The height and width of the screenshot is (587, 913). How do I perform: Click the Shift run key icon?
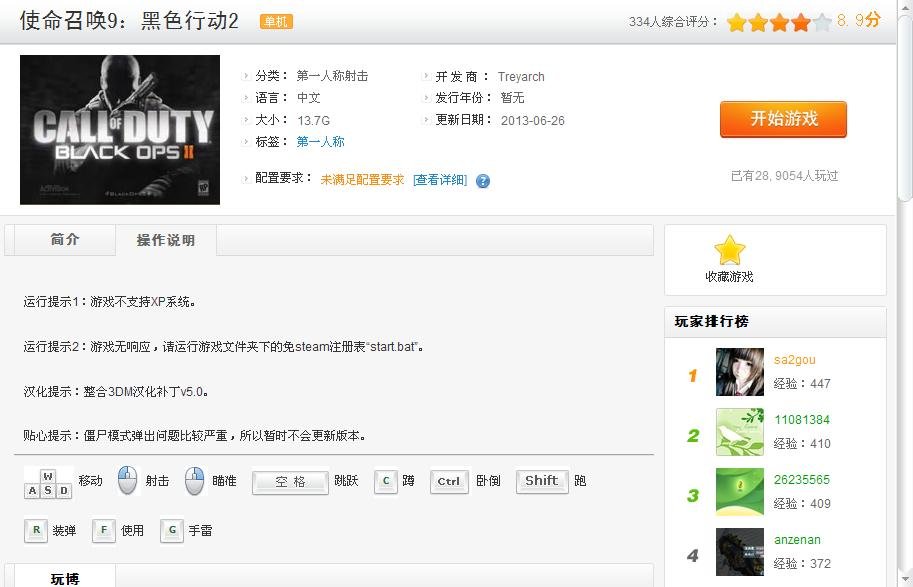tap(542, 481)
